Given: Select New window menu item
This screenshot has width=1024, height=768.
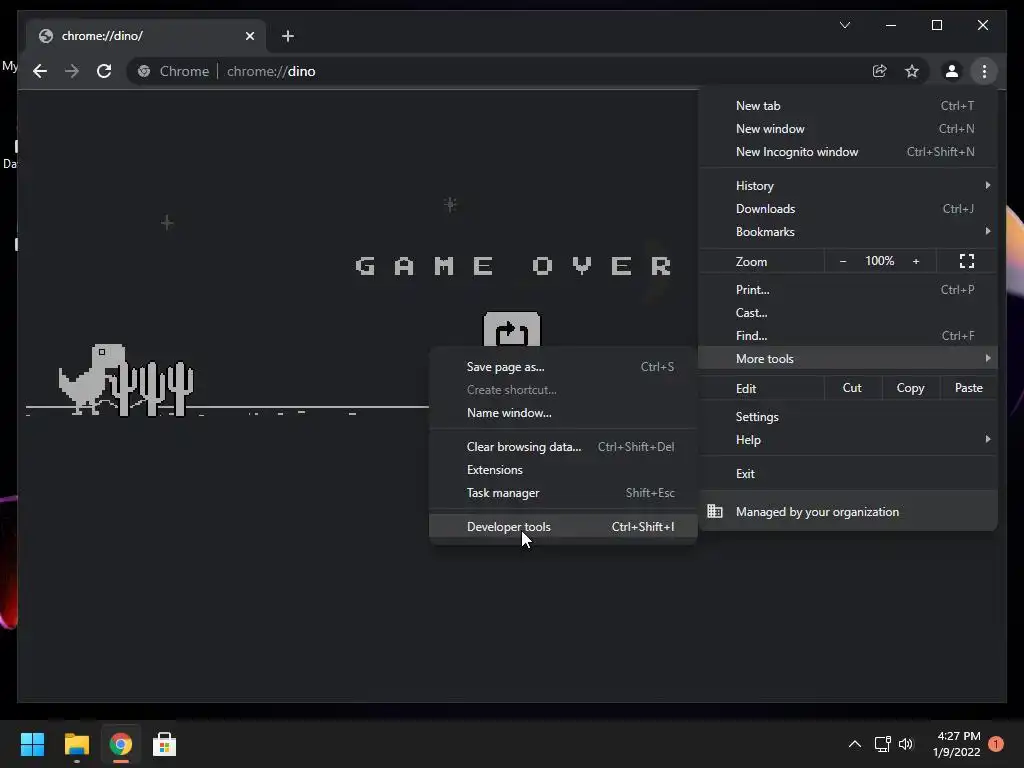Looking at the screenshot, I should pos(848,129).
